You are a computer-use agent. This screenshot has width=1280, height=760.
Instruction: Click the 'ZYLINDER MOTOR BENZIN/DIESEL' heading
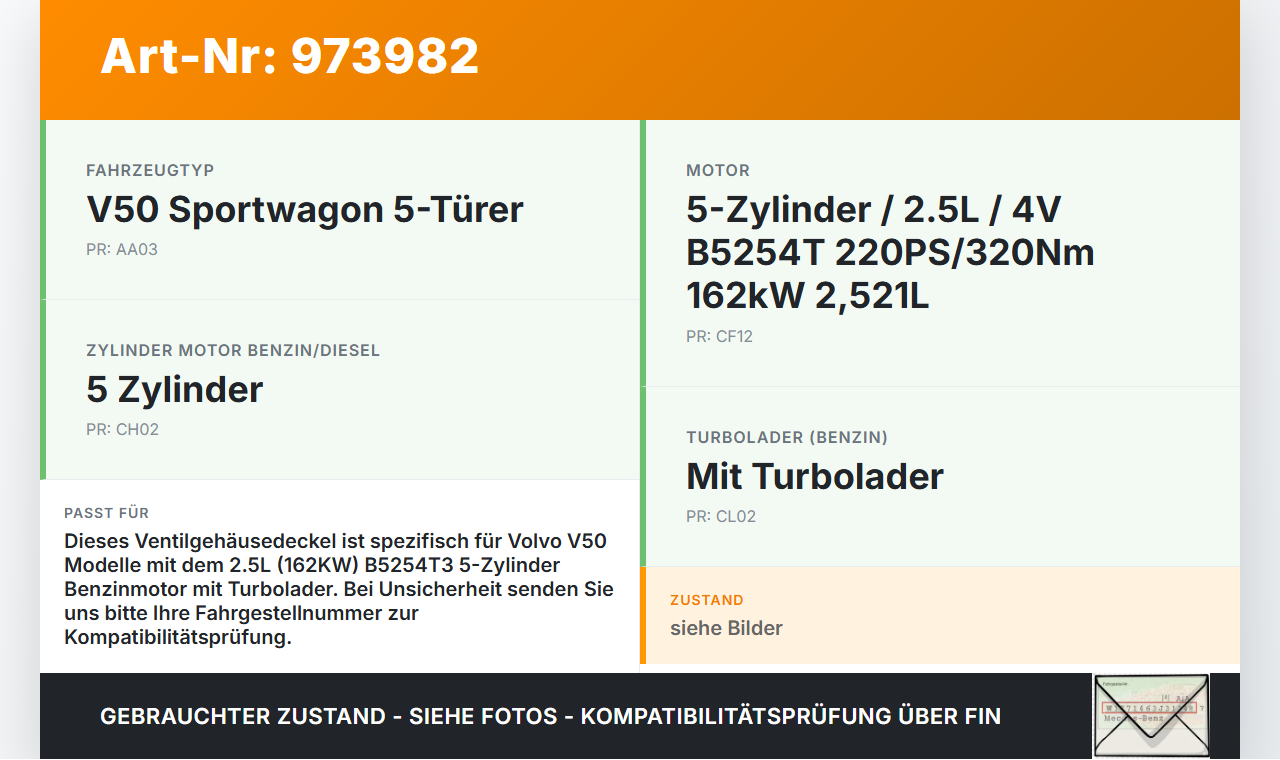233,351
